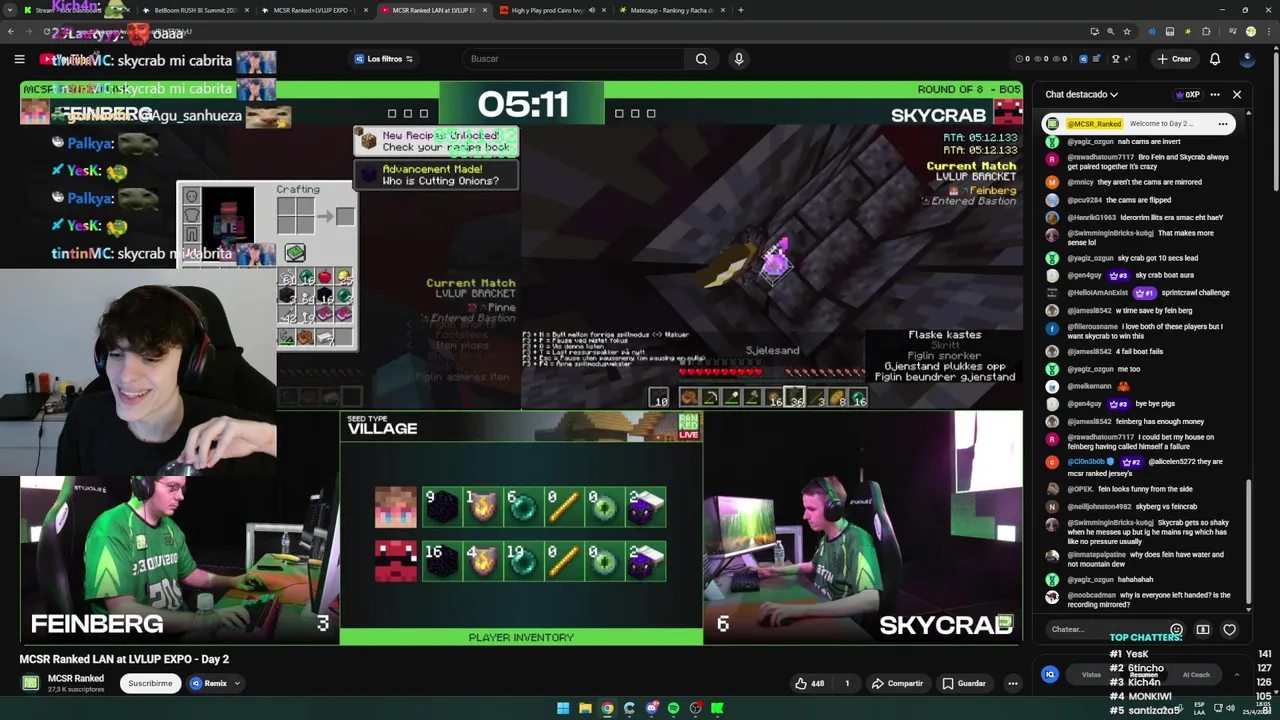Screen dimensions: 1280x720
Task: Open the notifications bell
Action: 1215,59
